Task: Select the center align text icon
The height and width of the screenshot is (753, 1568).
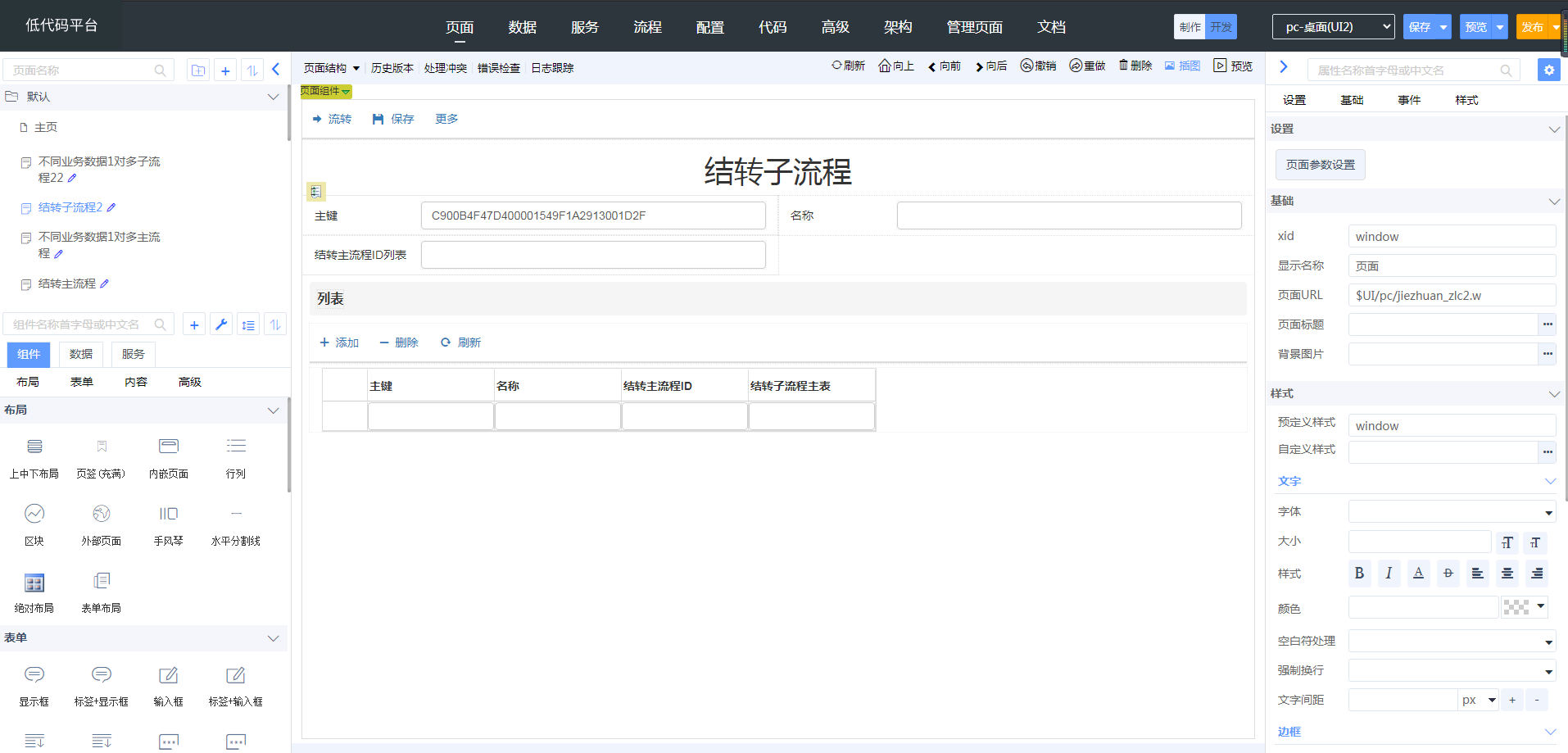Action: 1507,574
